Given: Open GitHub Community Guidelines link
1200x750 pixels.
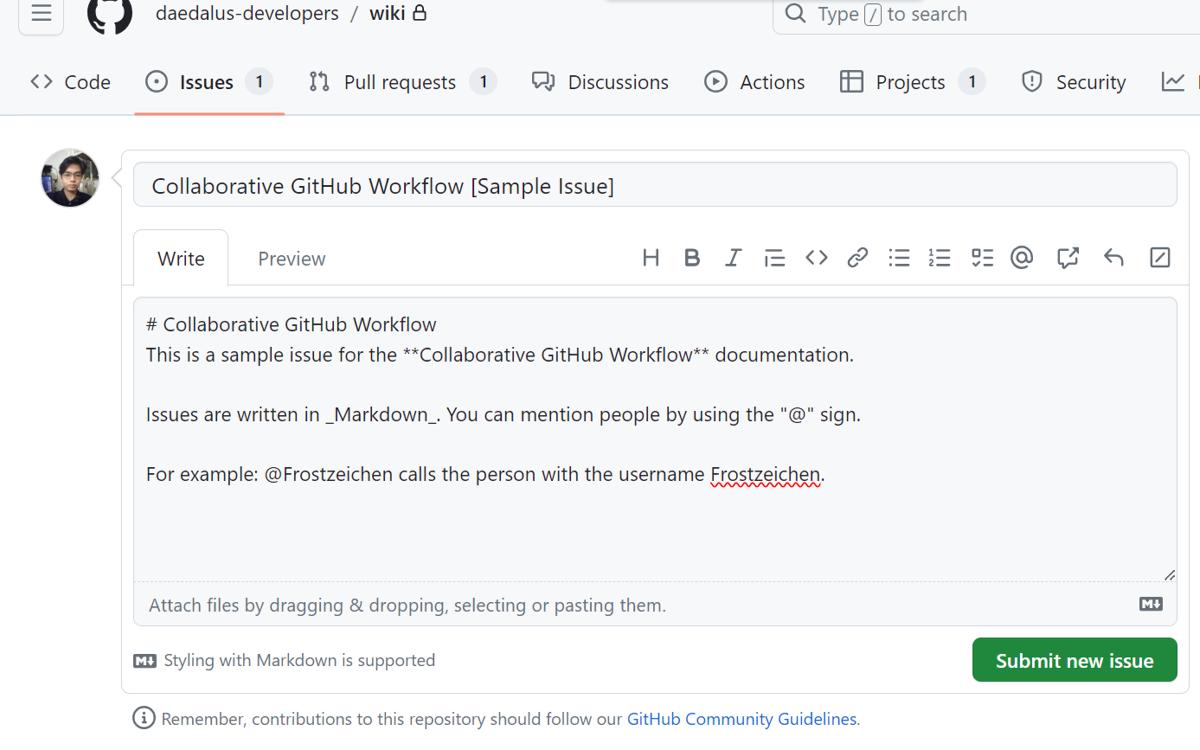Looking at the screenshot, I should click(741, 719).
